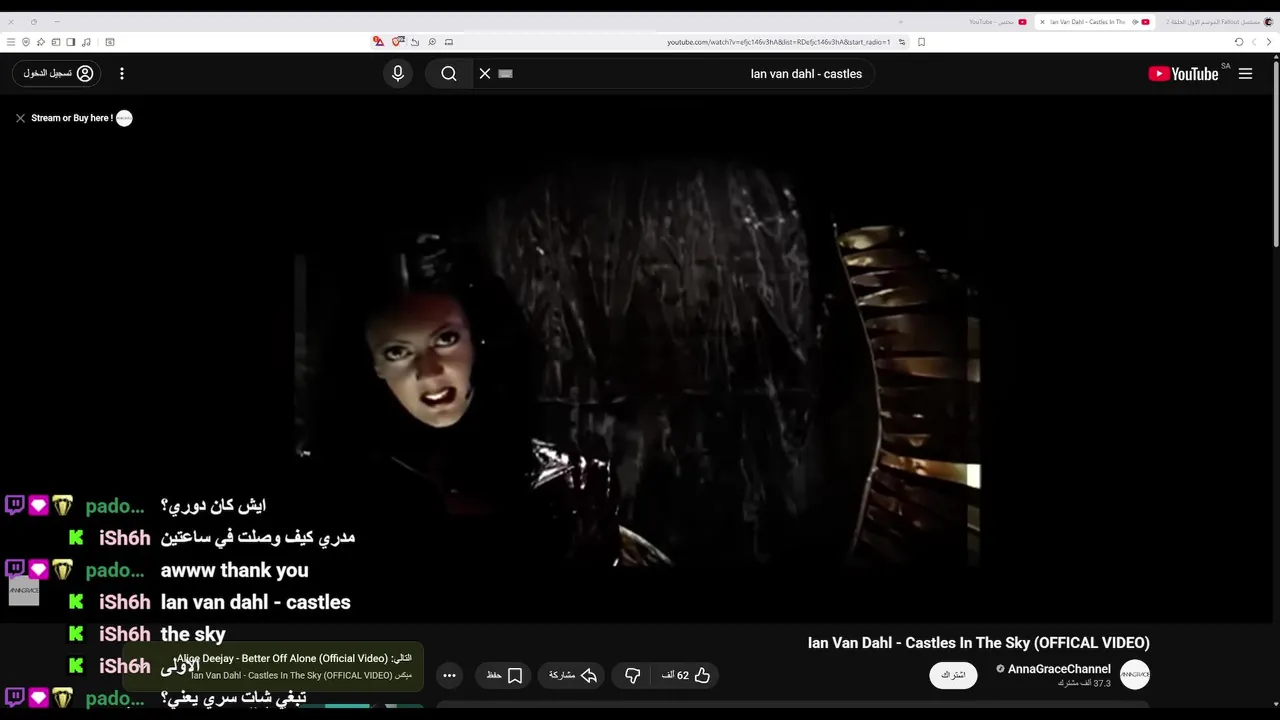Navigate forward with the browser arrow
The height and width of the screenshot is (720, 1280).
point(1255,42)
